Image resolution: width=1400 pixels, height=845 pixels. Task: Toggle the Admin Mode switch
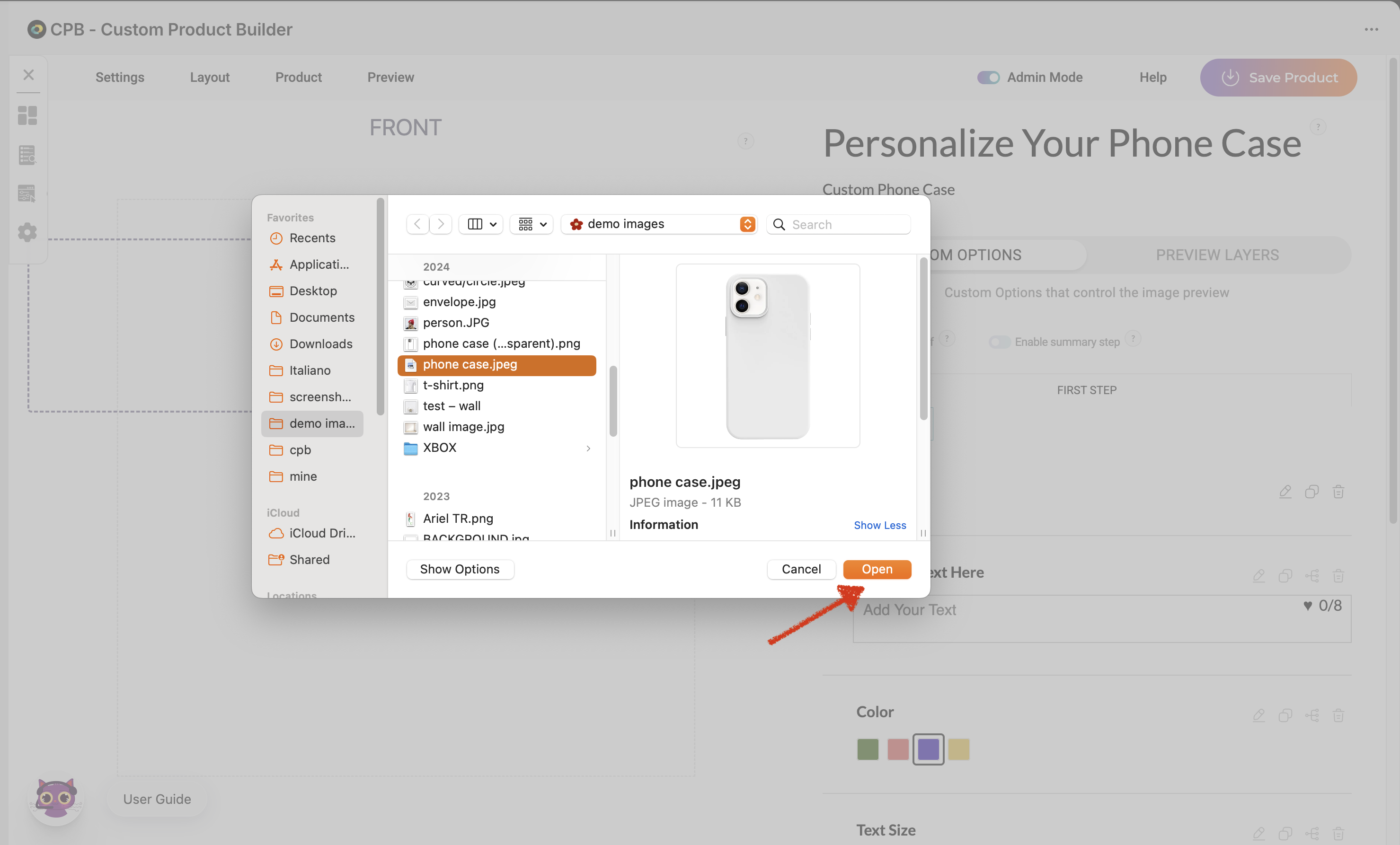[988, 77]
